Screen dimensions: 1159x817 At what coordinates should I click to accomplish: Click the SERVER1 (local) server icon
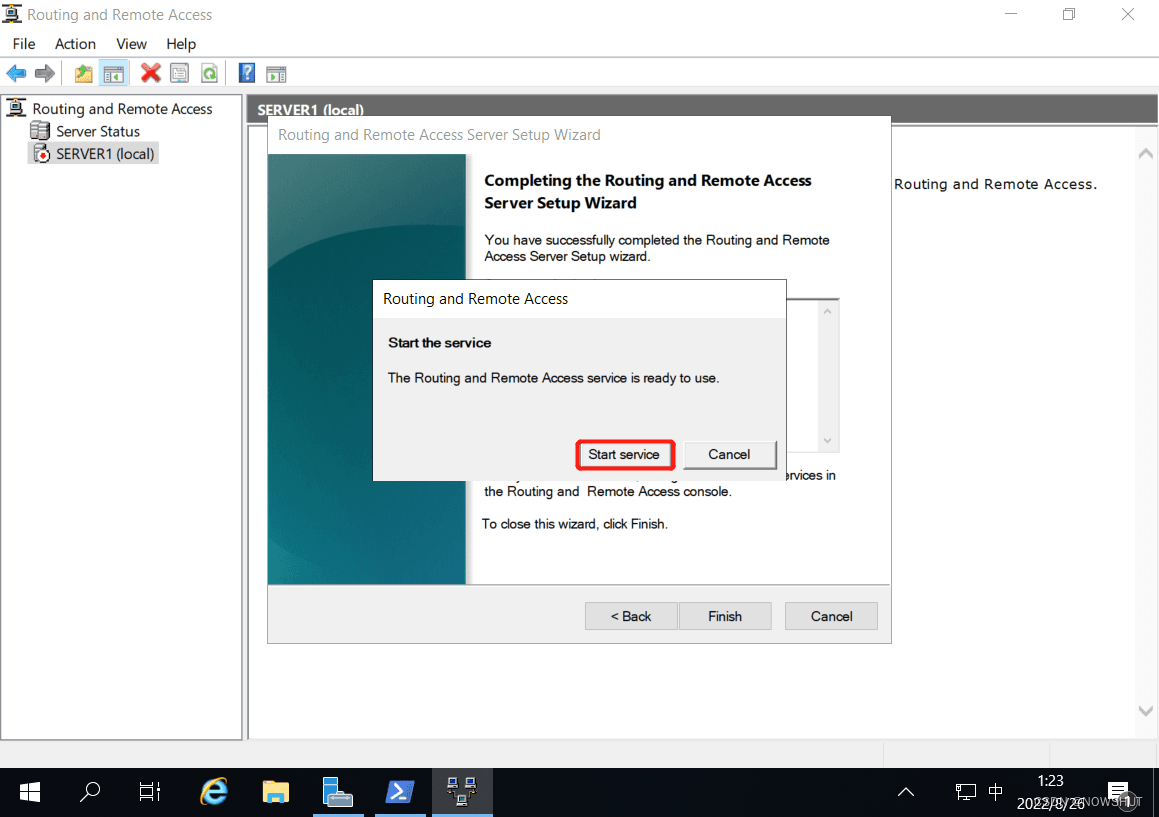tap(41, 154)
